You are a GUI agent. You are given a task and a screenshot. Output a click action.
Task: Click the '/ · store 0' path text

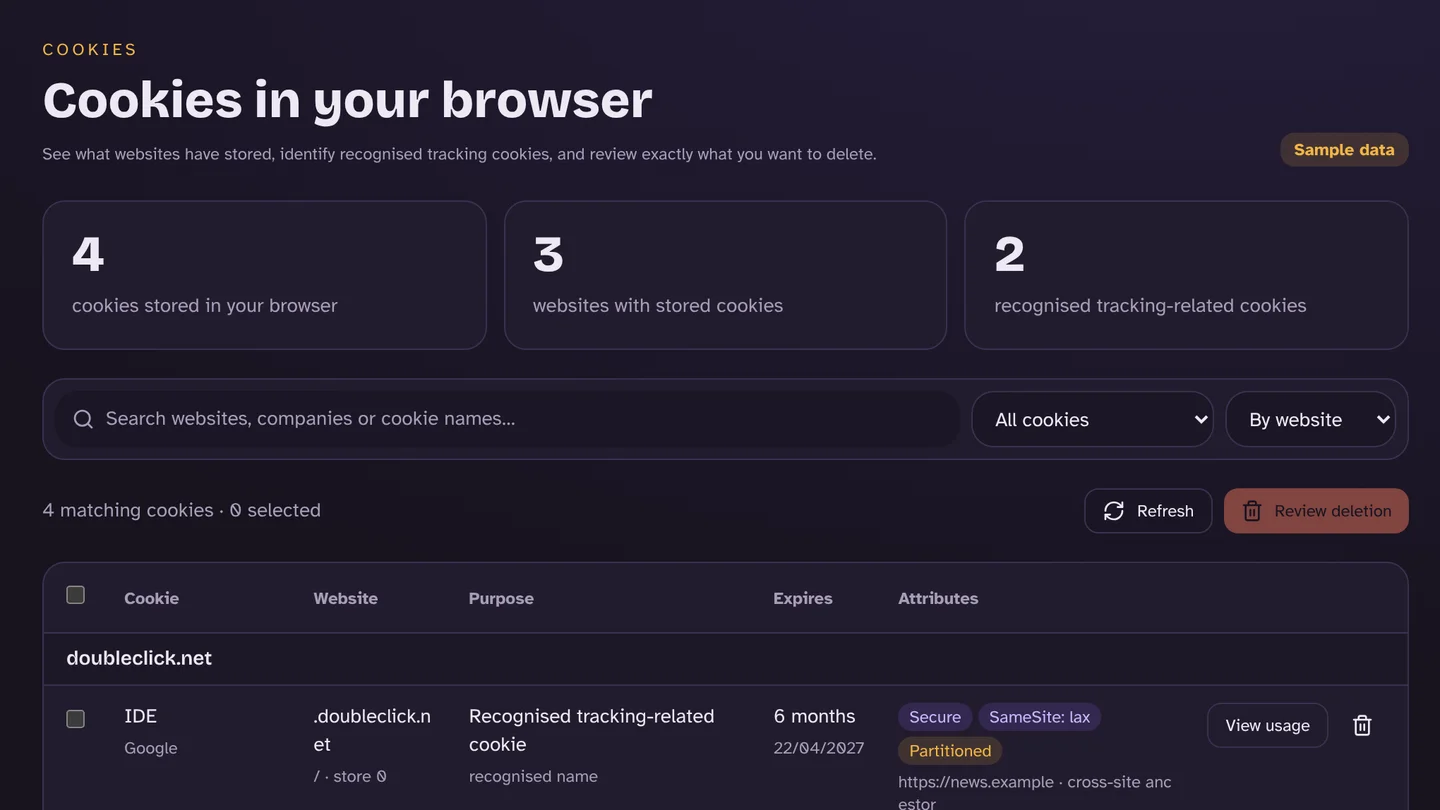pyautogui.click(x=350, y=776)
